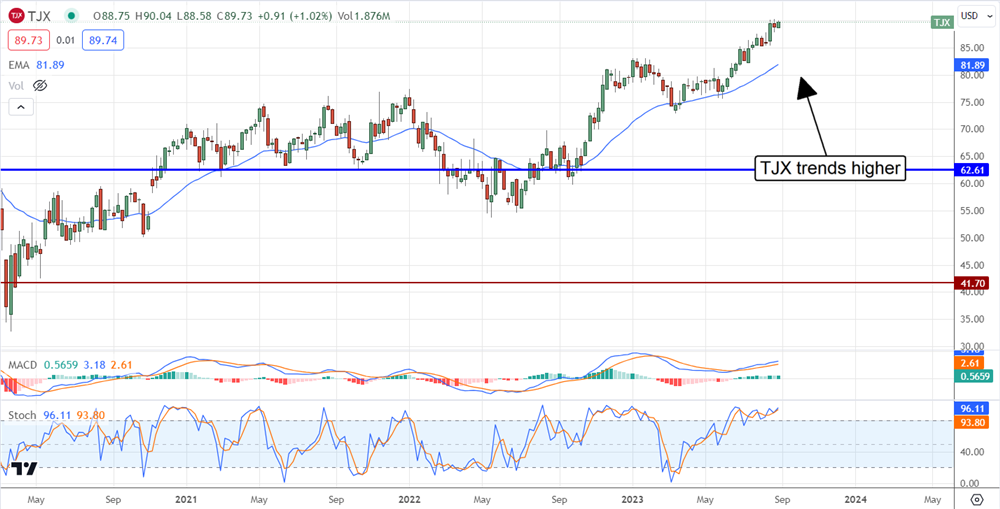The width and height of the screenshot is (1000, 509).
Task: Click the spread value 0.01
Action: (66, 41)
